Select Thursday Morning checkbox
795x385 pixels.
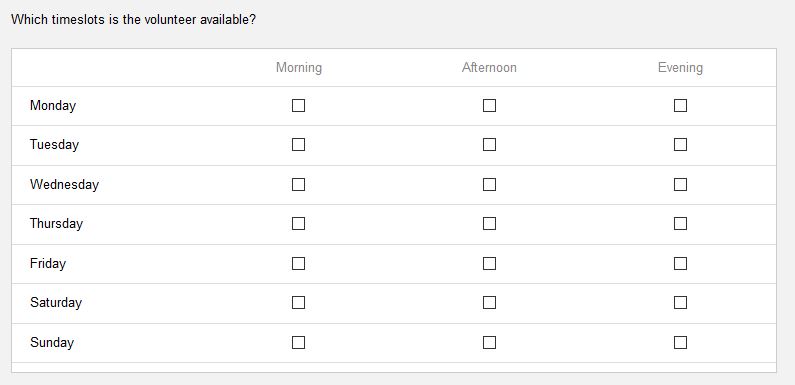(299, 223)
